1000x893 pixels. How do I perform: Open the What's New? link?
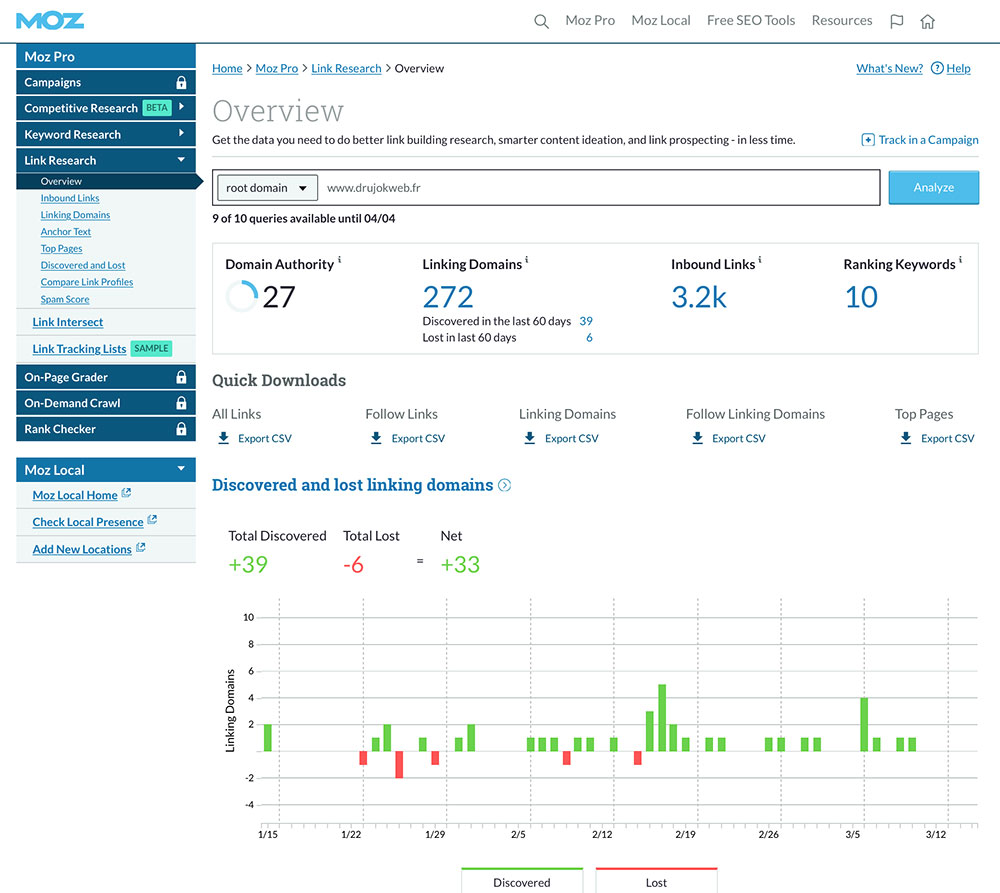pyautogui.click(x=889, y=68)
